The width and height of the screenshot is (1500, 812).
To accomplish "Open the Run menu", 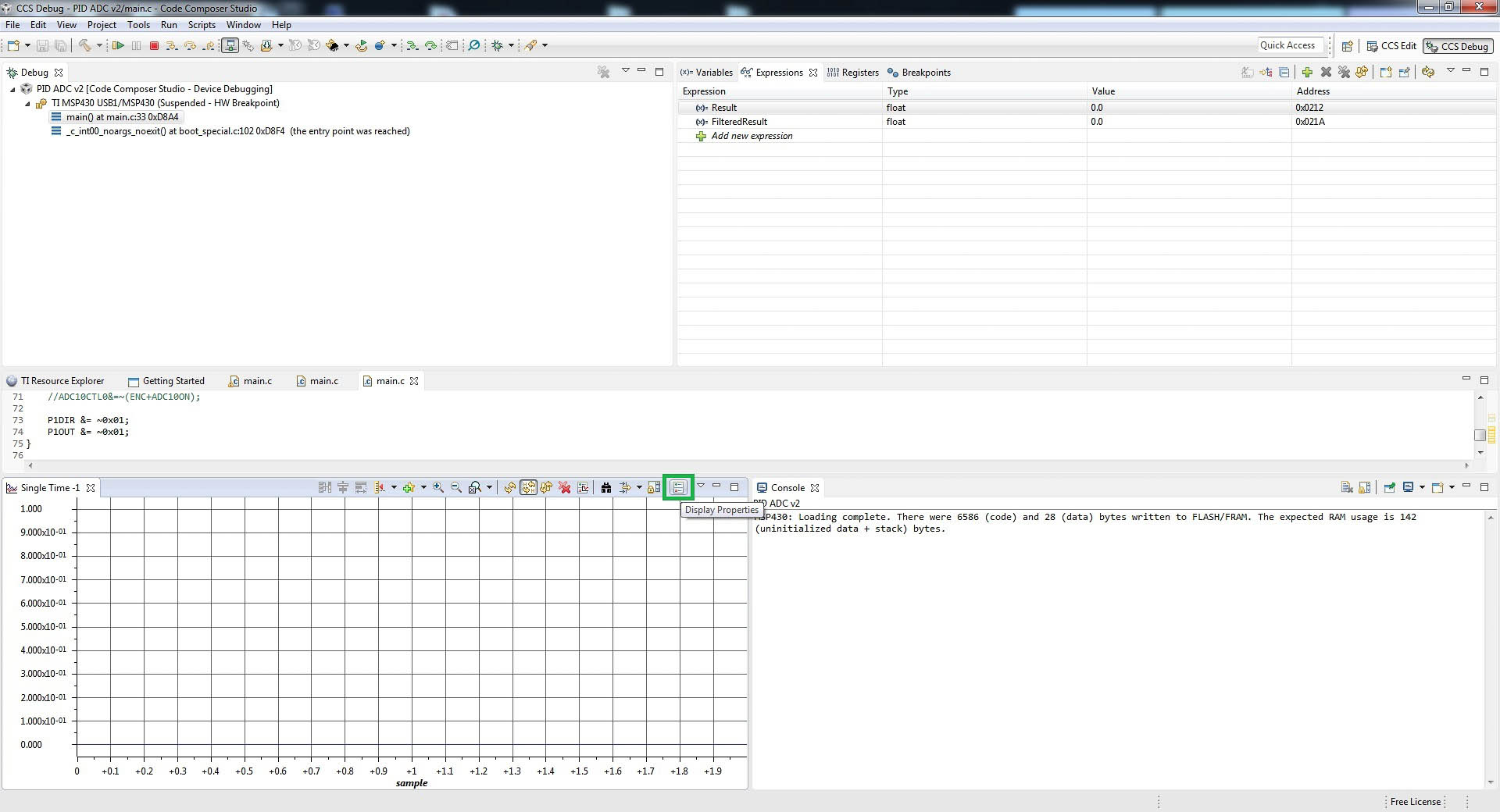I will click(x=169, y=24).
